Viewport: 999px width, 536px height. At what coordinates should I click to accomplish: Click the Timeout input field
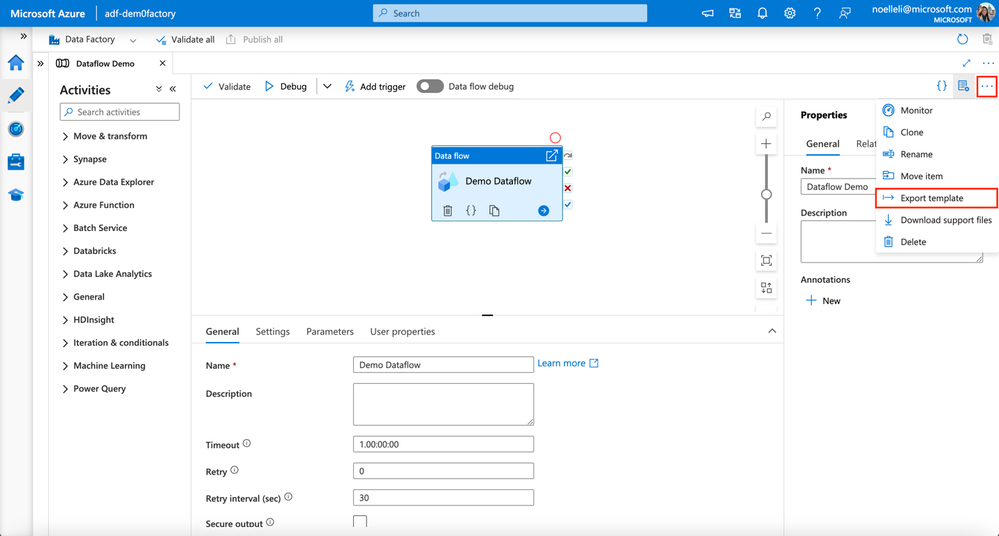pos(443,444)
